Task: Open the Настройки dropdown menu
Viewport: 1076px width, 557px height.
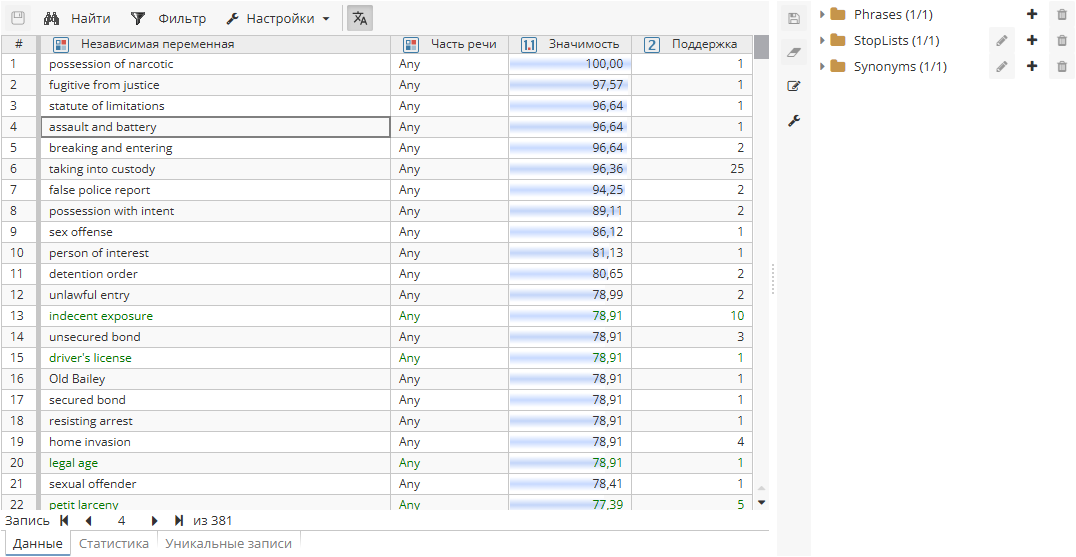Action: pyautogui.click(x=278, y=19)
